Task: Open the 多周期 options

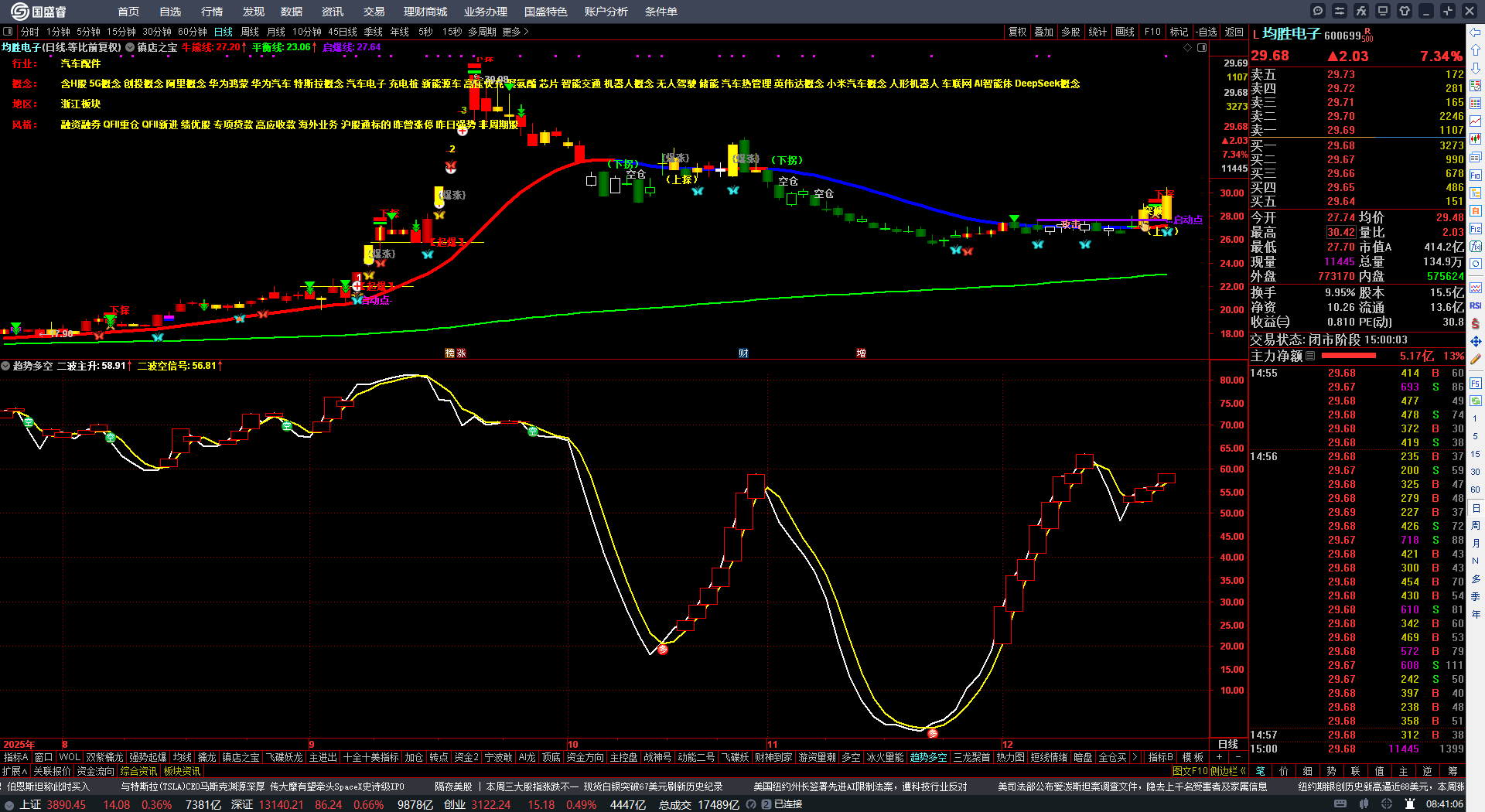Action: 482,32
